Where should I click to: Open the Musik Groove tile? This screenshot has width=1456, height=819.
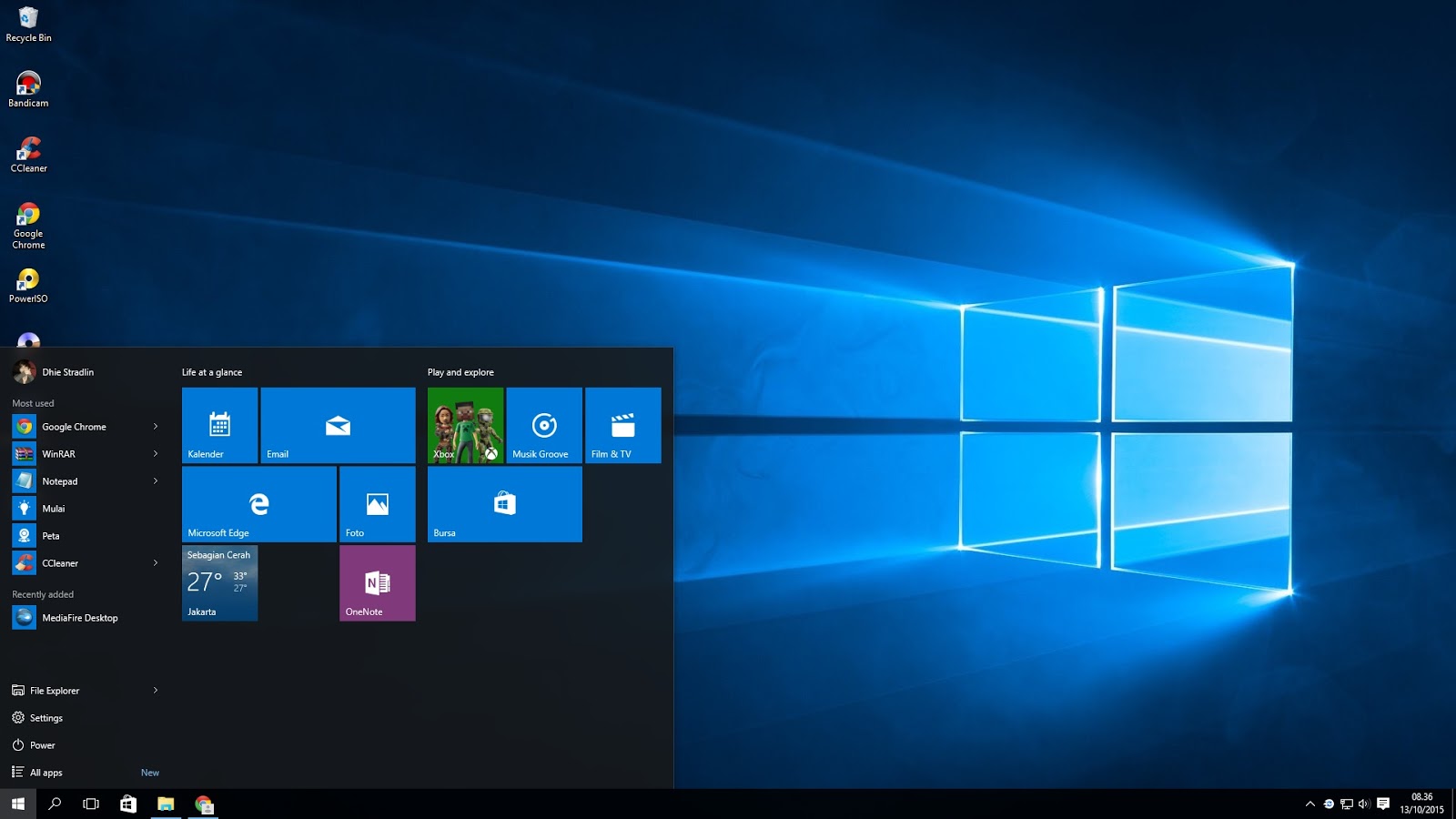(544, 425)
